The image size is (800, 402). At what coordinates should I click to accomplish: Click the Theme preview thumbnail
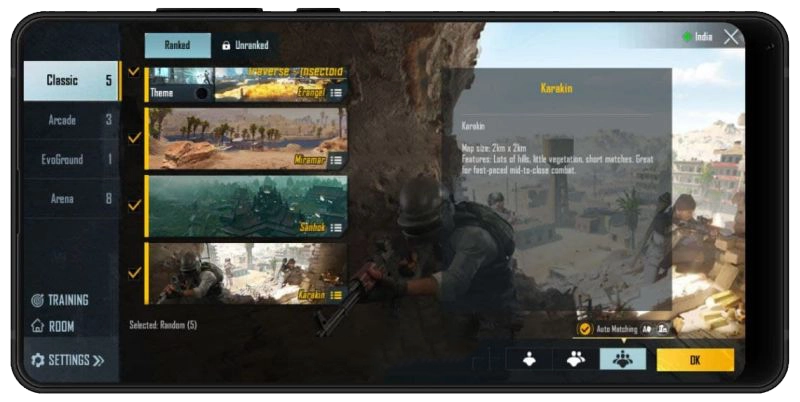(x=180, y=84)
